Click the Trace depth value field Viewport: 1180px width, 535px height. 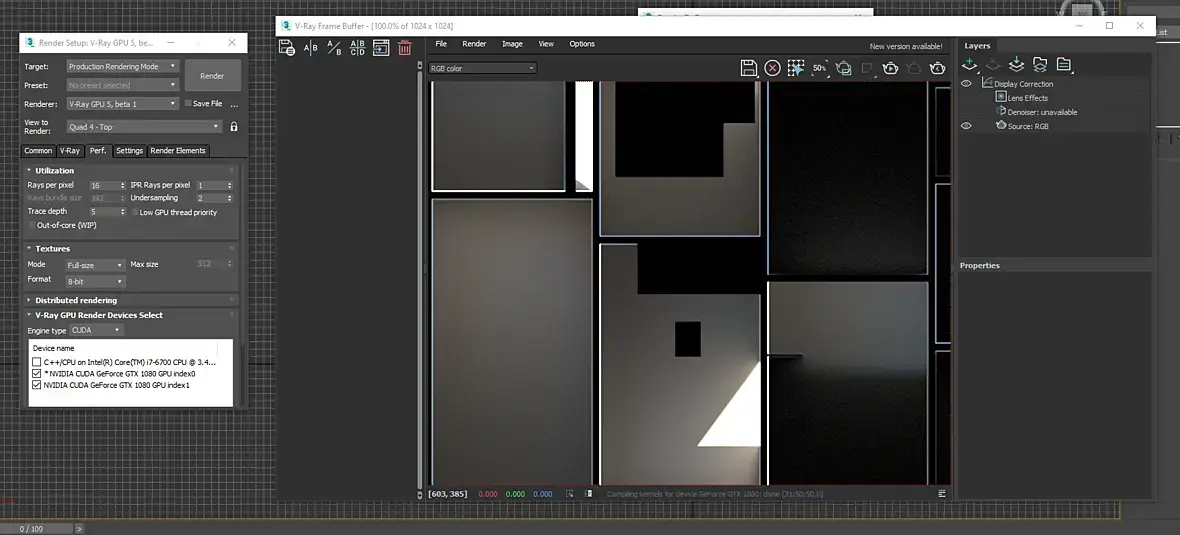click(107, 212)
